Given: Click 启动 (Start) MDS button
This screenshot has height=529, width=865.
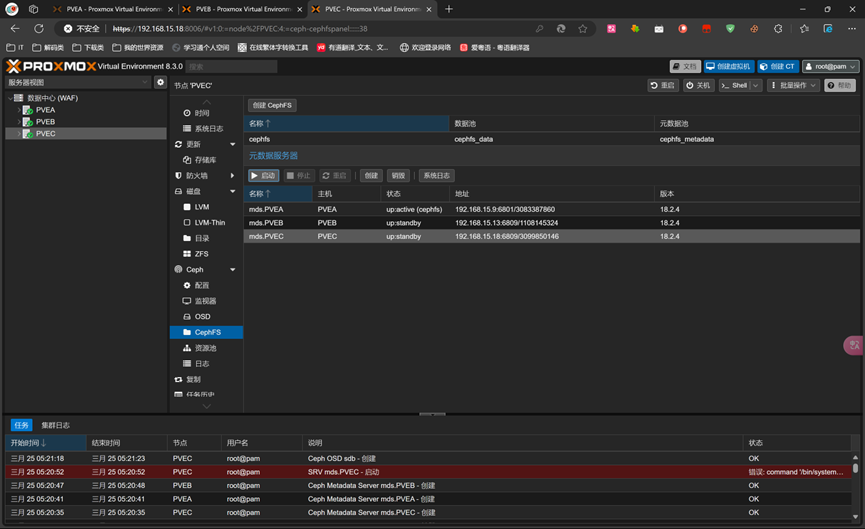Looking at the screenshot, I should [x=263, y=175].
